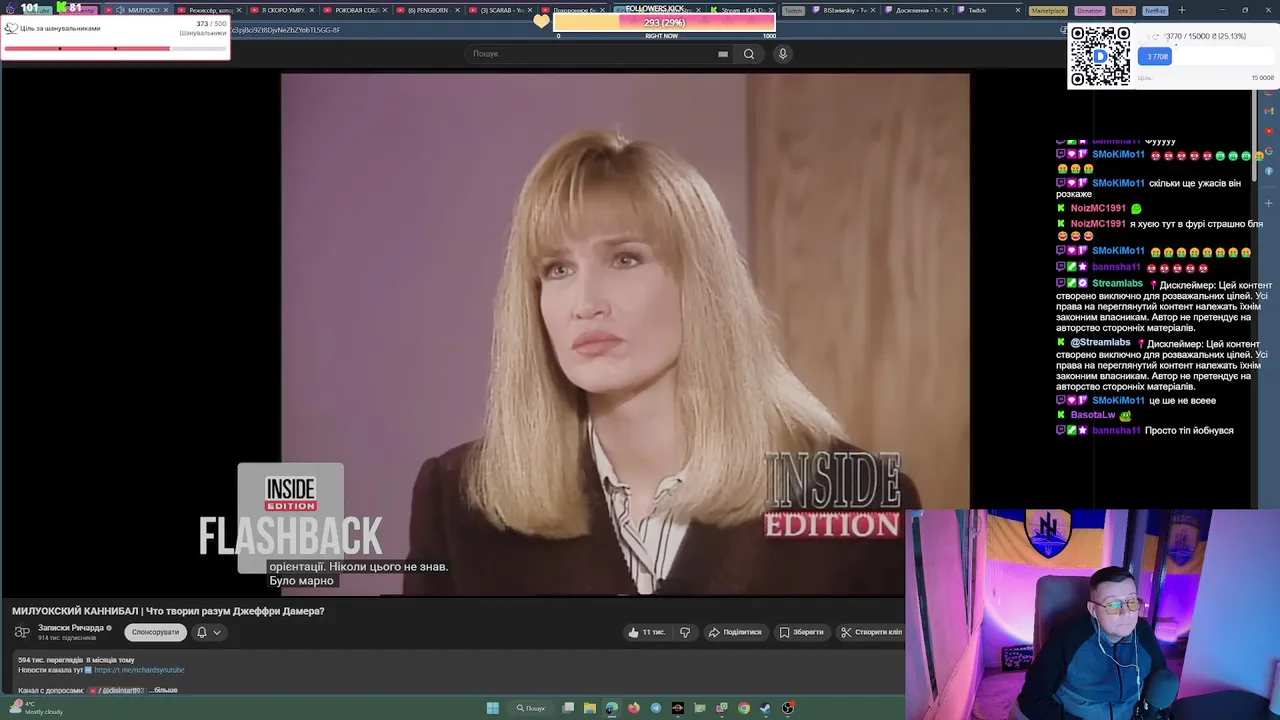Viewport: 1280px width, 720px height.
Task: Like the video with thumbs-up icon
Action: coord(647,632)
